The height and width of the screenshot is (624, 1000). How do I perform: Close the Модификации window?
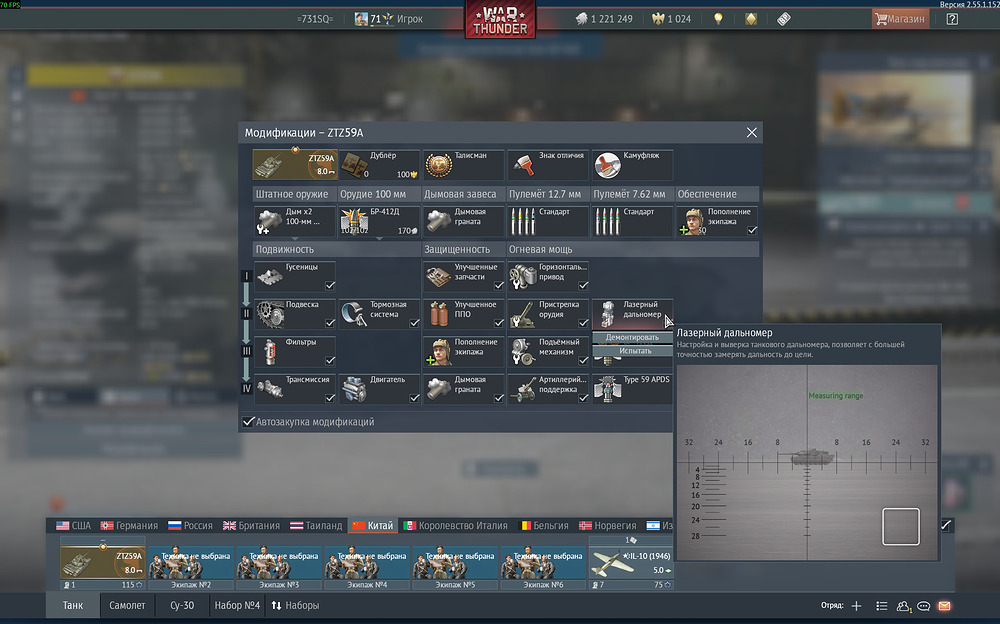pos(752,132)
